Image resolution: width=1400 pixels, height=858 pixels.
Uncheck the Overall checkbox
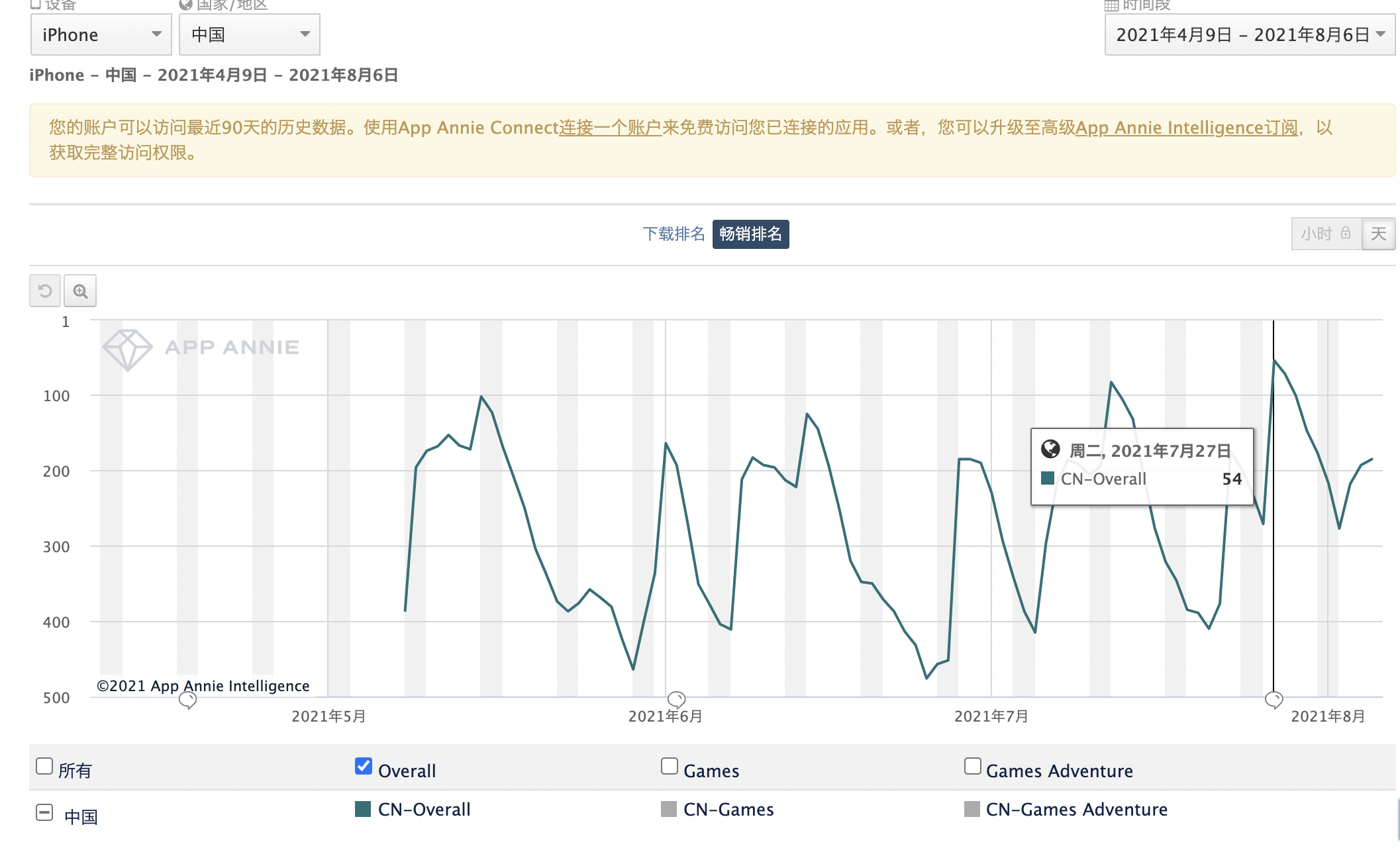364,766
